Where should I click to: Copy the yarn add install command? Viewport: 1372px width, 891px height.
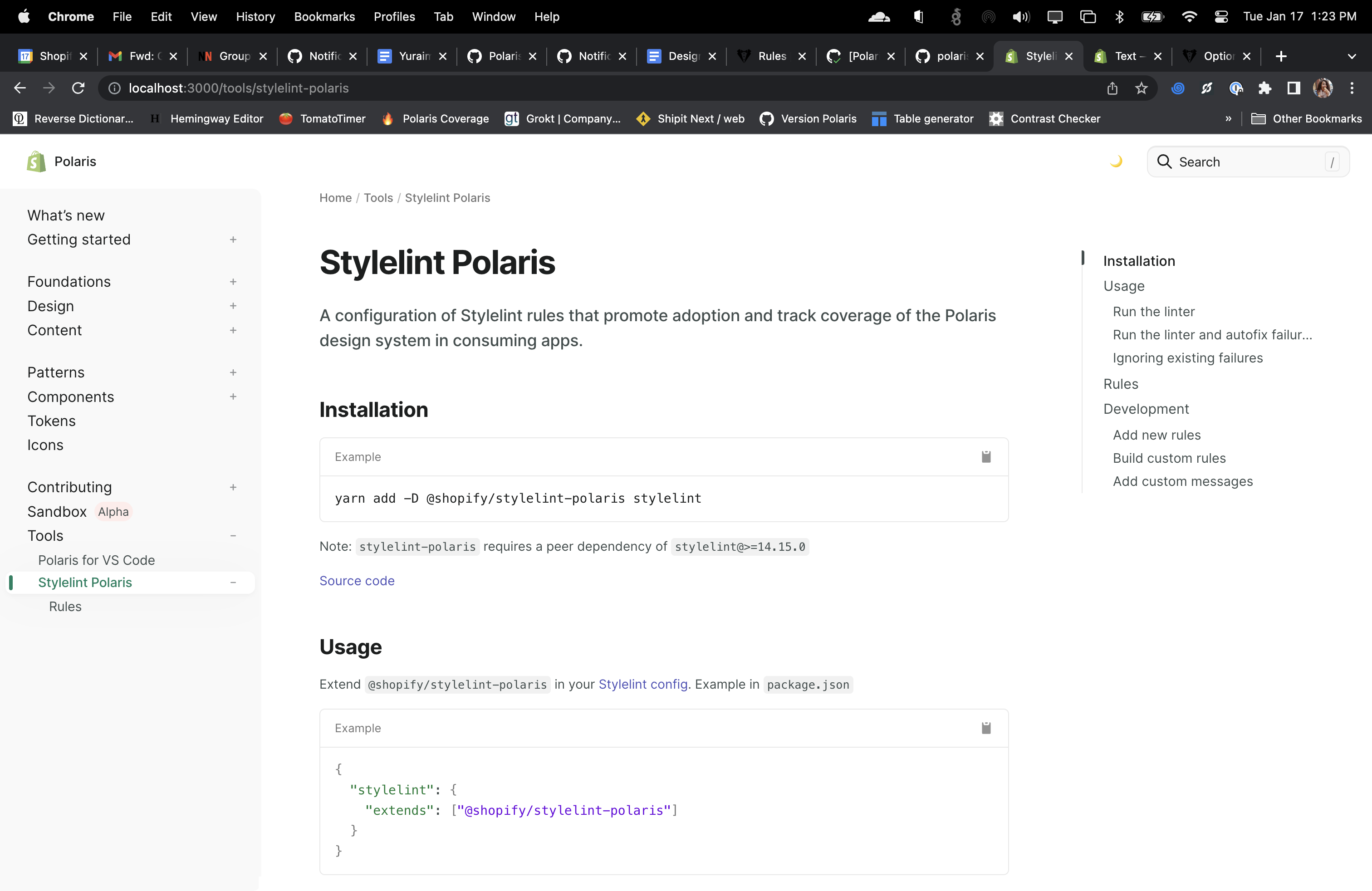tap(986, 457)
